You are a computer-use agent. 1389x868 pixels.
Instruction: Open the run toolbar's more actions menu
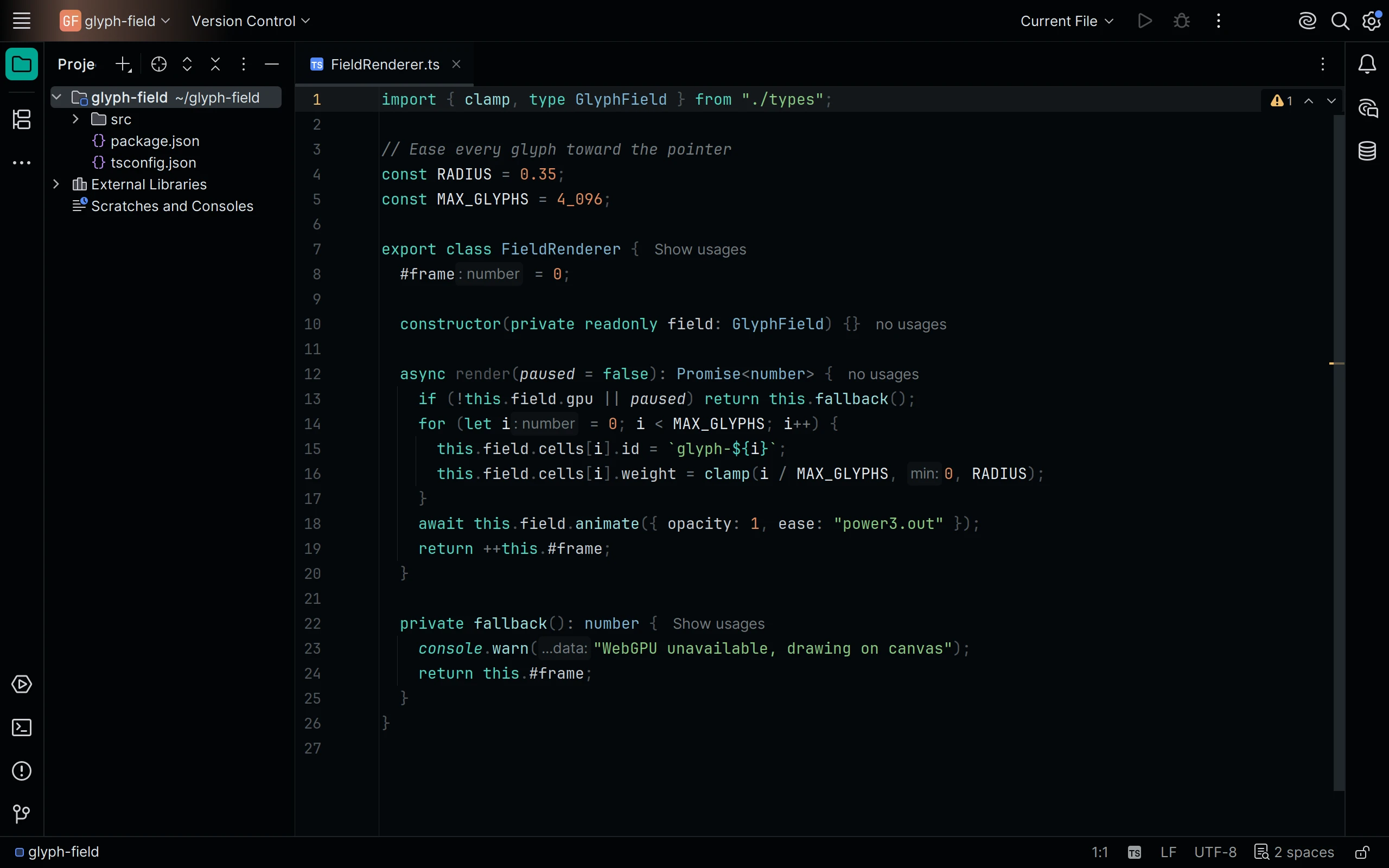(x=1219, y=21)
